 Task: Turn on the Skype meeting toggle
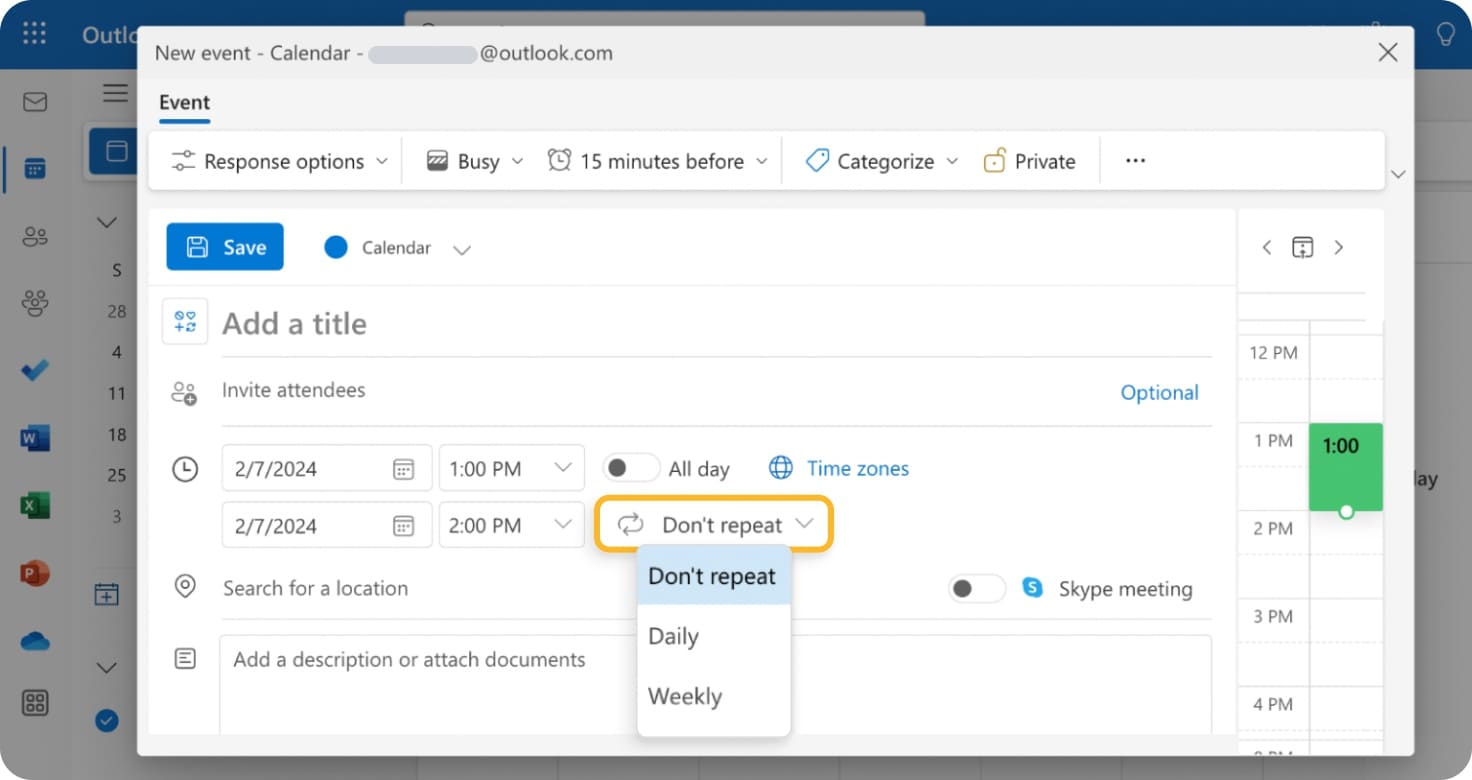(977, 589)
